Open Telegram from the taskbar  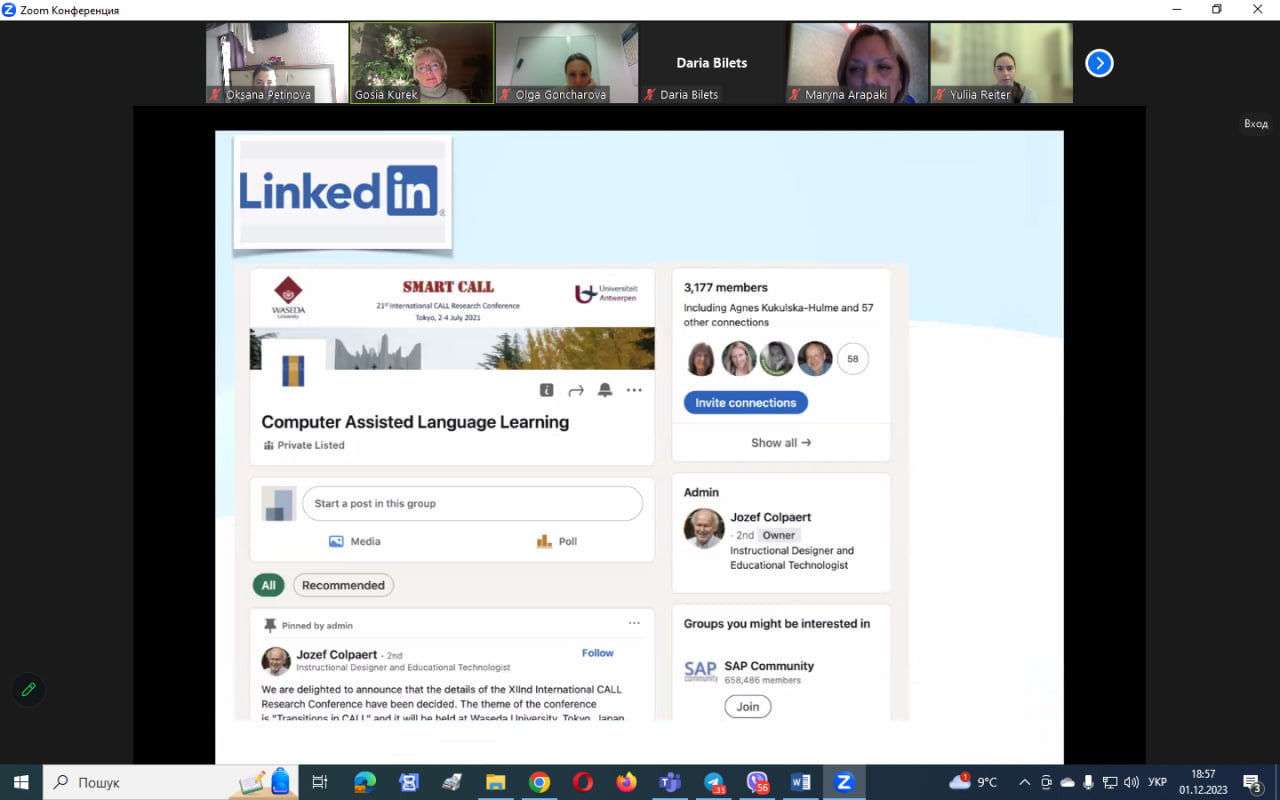[714, 782]
